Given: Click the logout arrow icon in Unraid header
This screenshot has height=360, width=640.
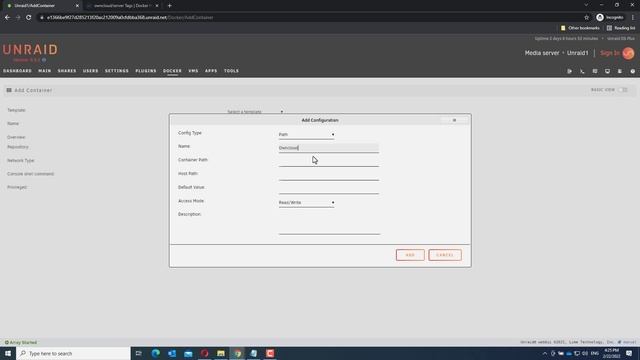Looking at the screenshot, I should coord(569,71).
